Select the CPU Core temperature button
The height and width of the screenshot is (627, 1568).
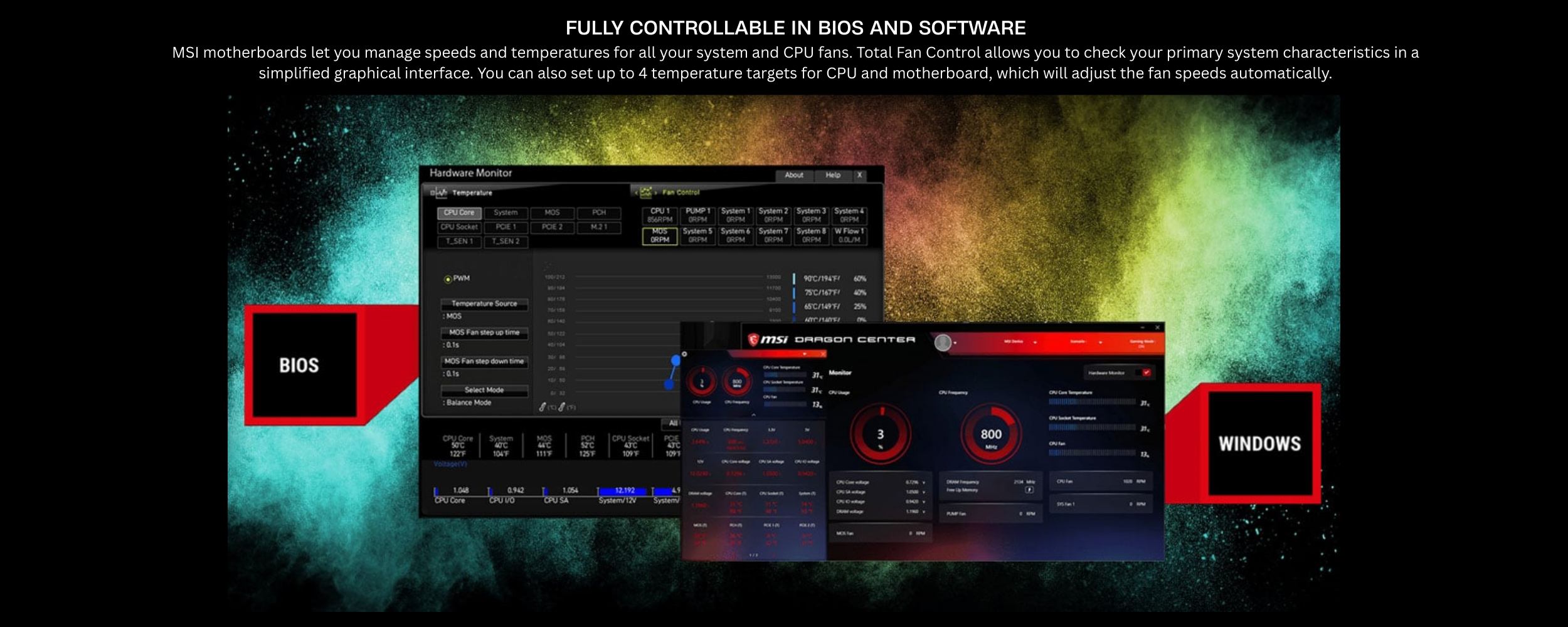(460, 213)
